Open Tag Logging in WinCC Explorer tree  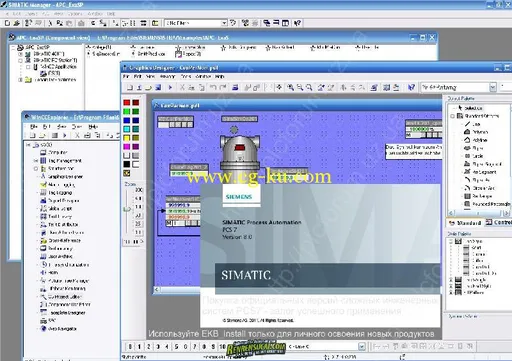pos(56,193)
